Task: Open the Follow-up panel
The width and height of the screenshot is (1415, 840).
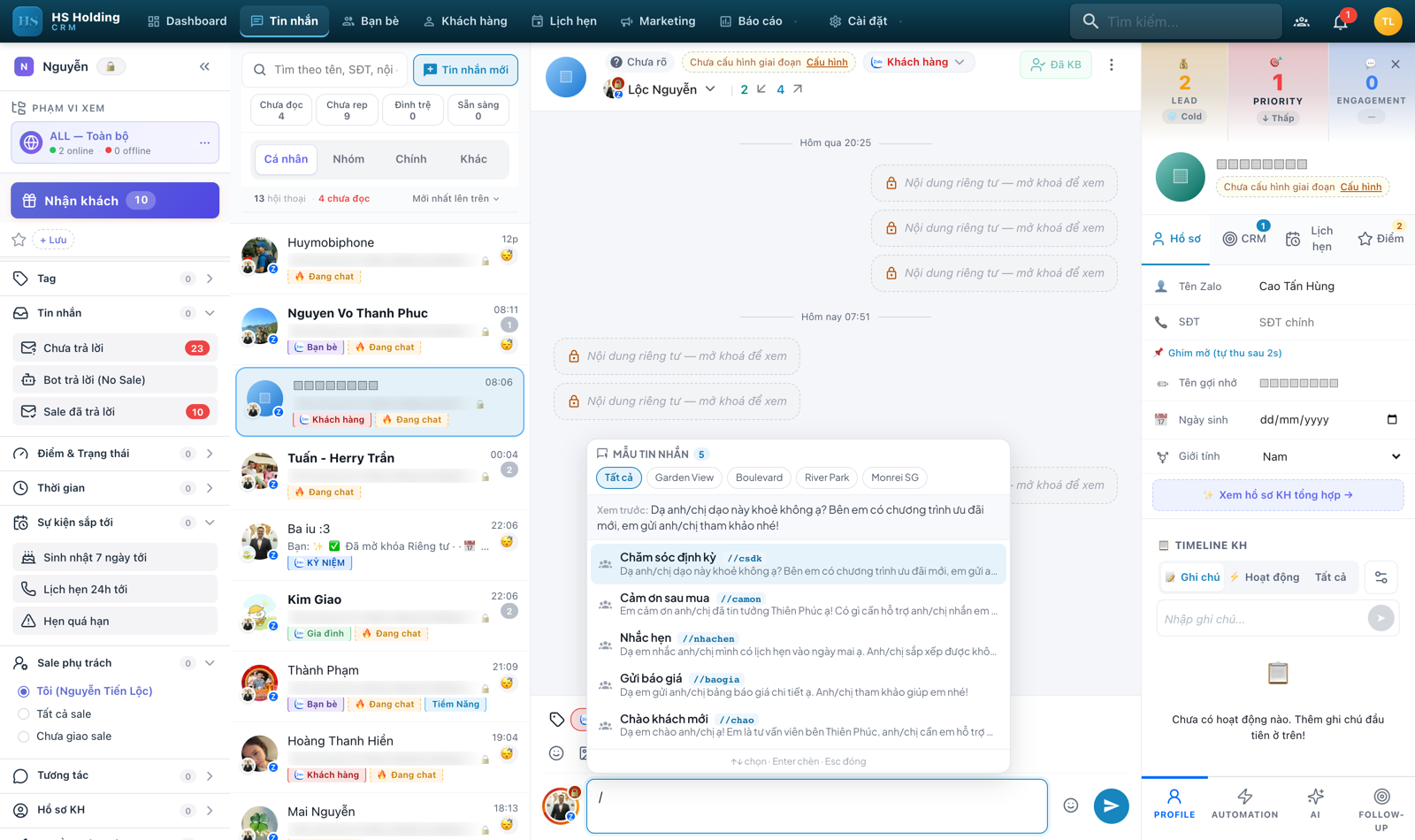Action: (x=1381, y=809)
